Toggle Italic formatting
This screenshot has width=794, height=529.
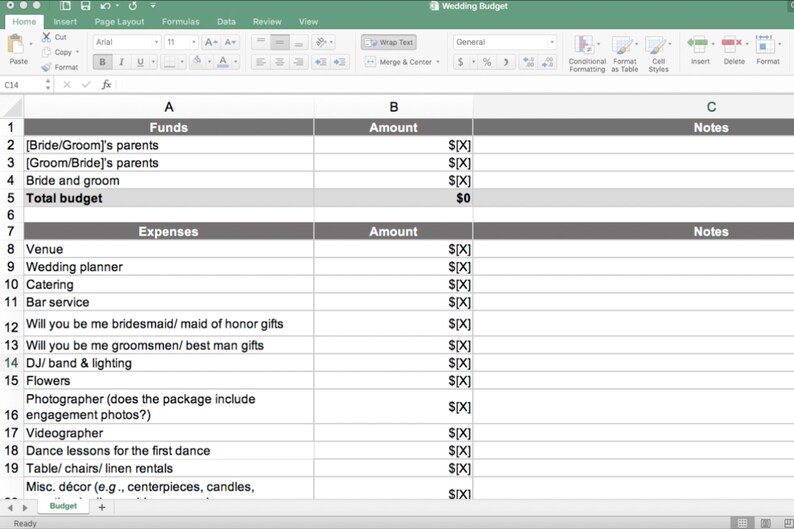(121, 62)
